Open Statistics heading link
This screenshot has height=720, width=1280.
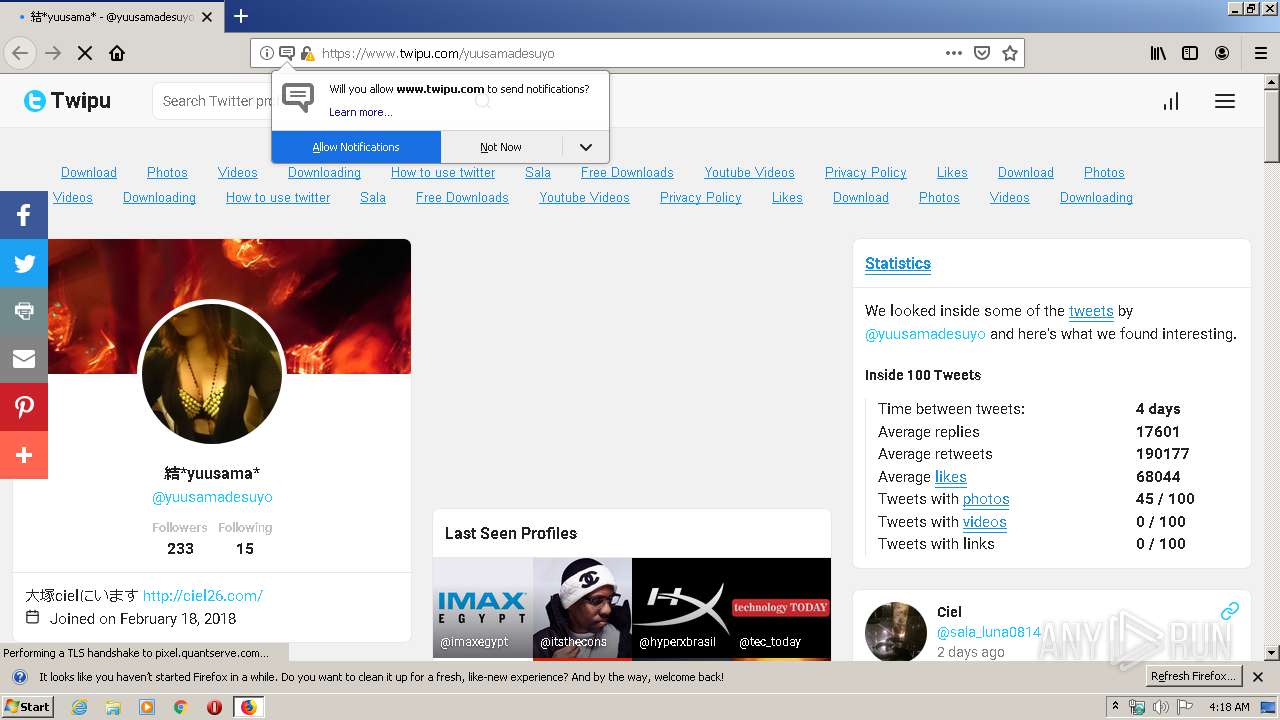(x=898, y=263)
